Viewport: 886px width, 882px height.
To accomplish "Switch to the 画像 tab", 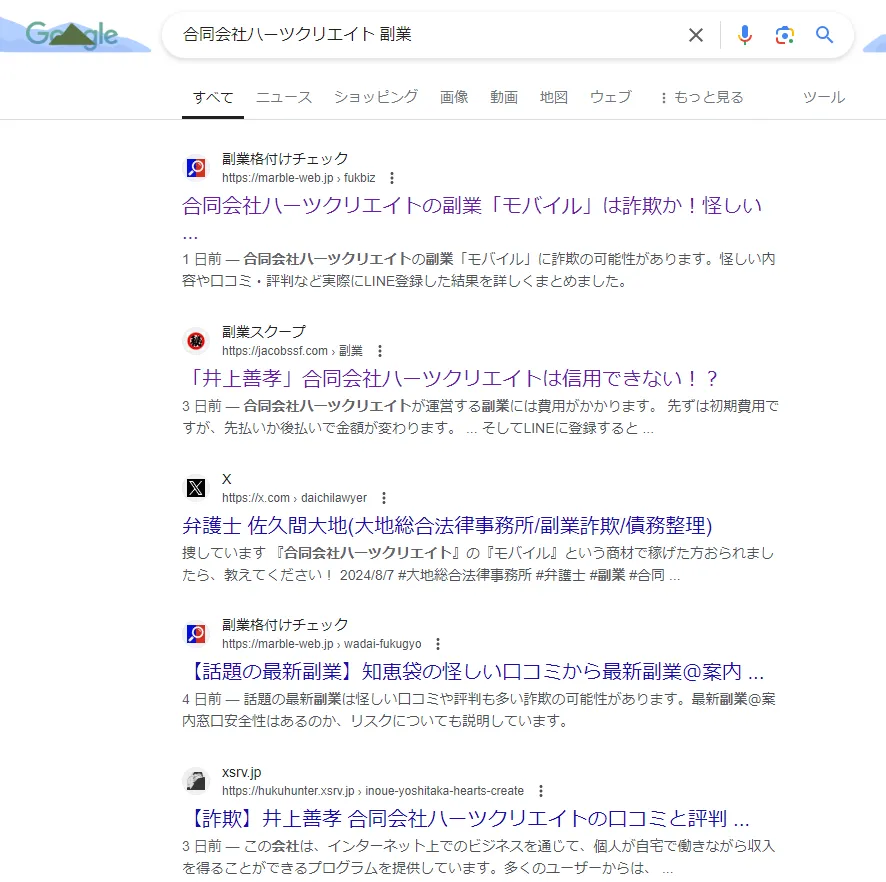I will (x=454, y=97).
